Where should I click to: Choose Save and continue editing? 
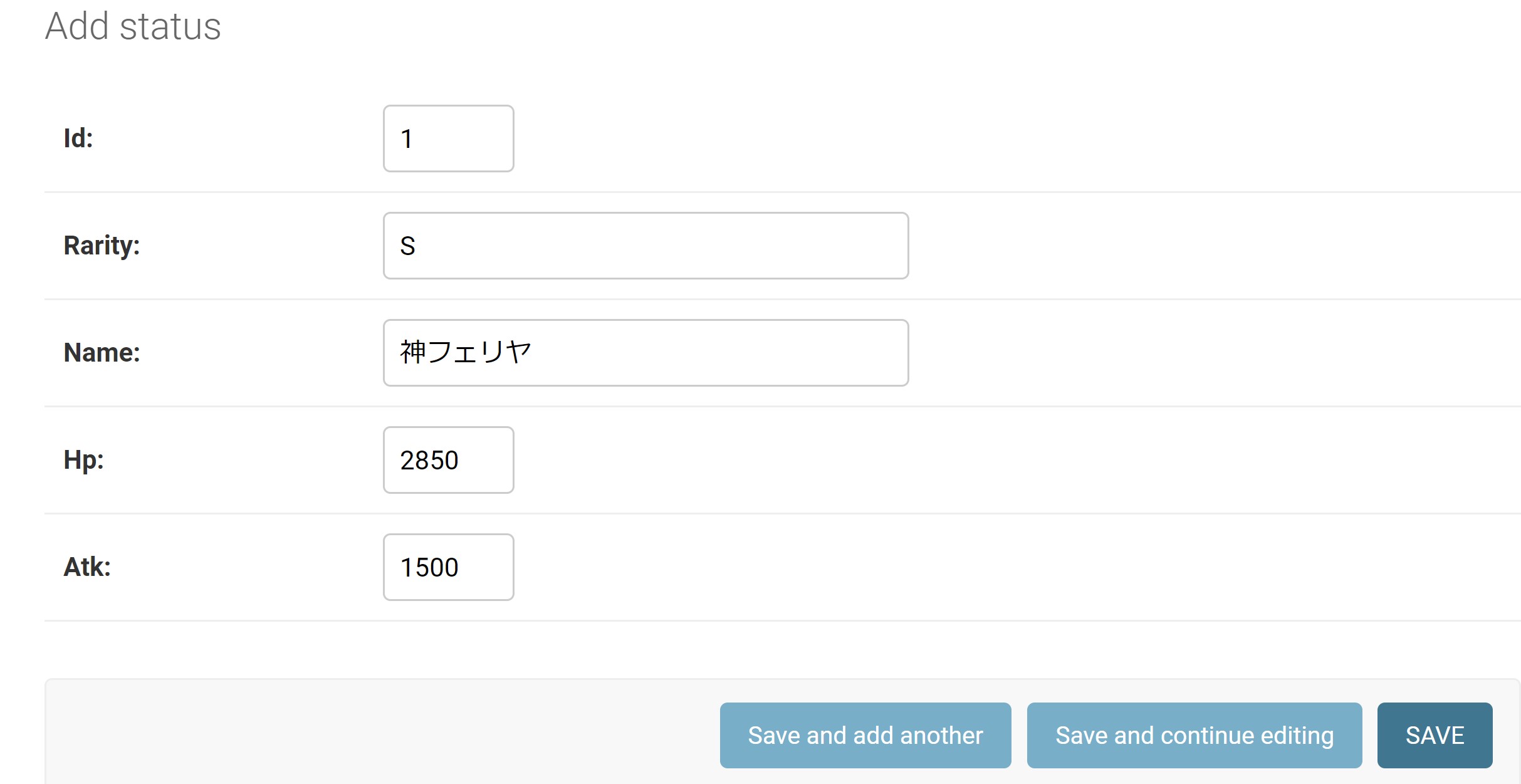pyautogui.click(x=1194, y=735)
